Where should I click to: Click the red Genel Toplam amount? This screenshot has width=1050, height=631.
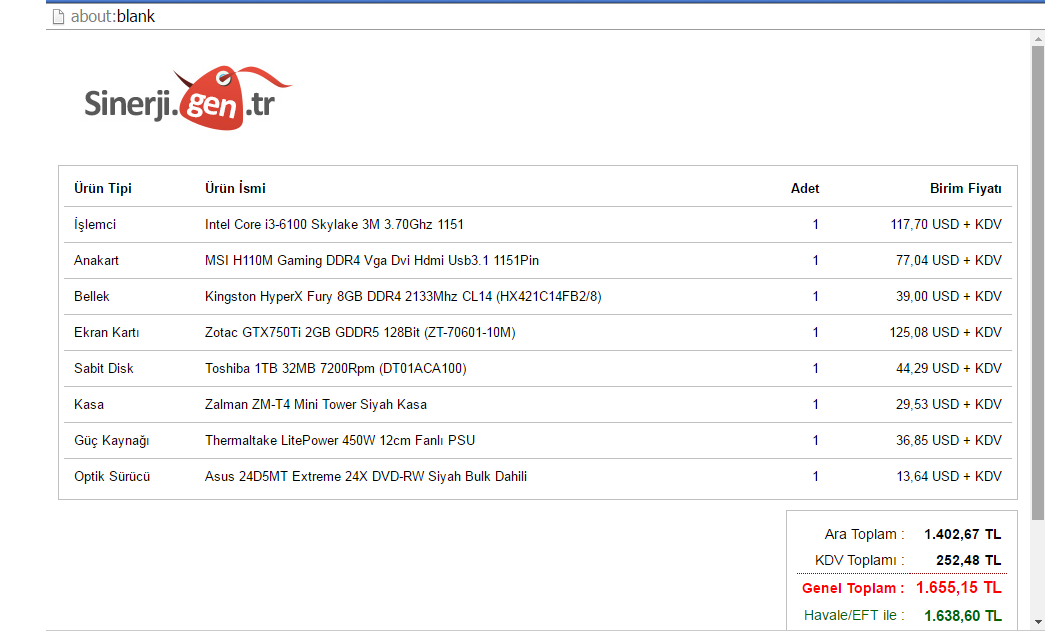958,587
